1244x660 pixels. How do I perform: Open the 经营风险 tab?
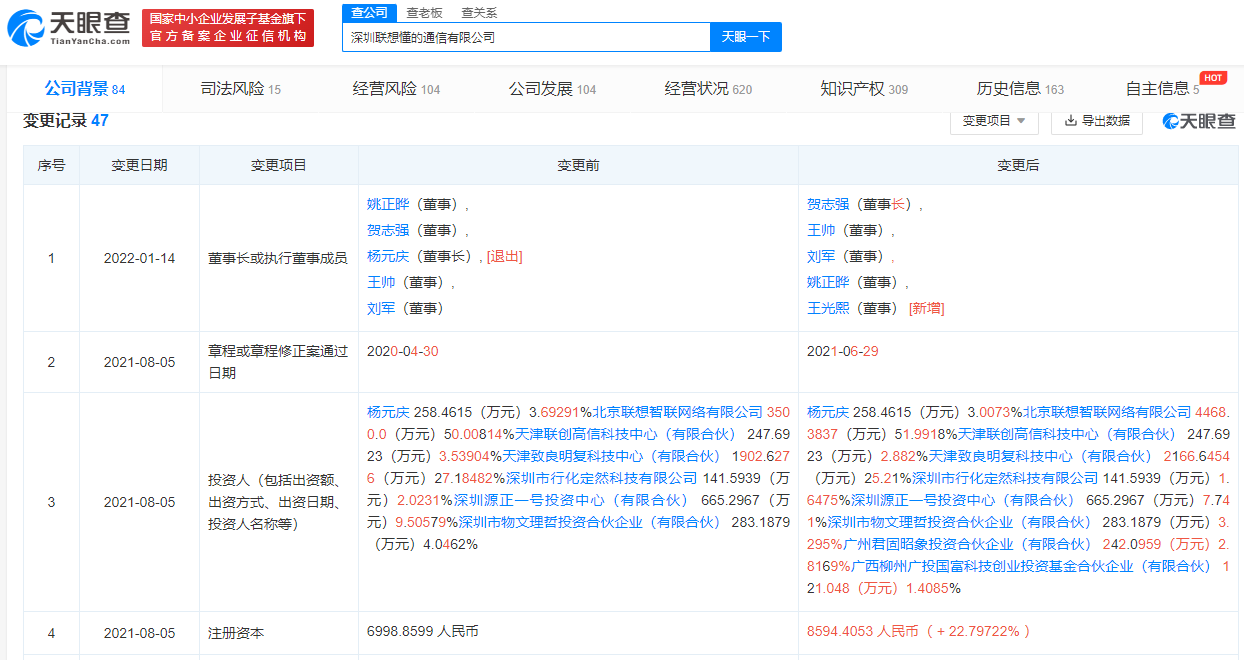point(396,89)
